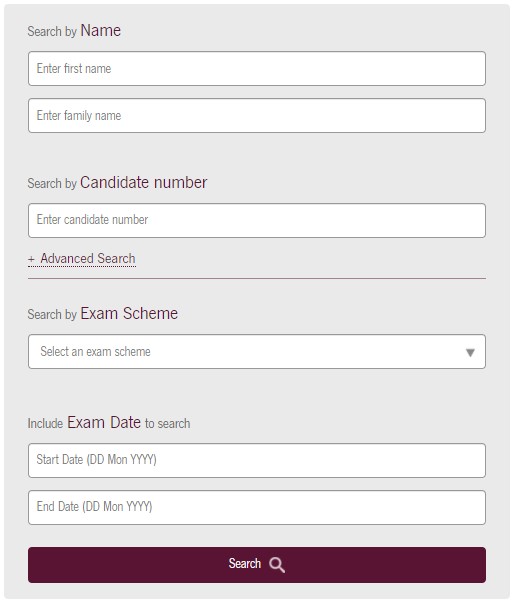Click the Advanced Search link text
The height and width of the screenshot is (607, 515).
(88, 258)
